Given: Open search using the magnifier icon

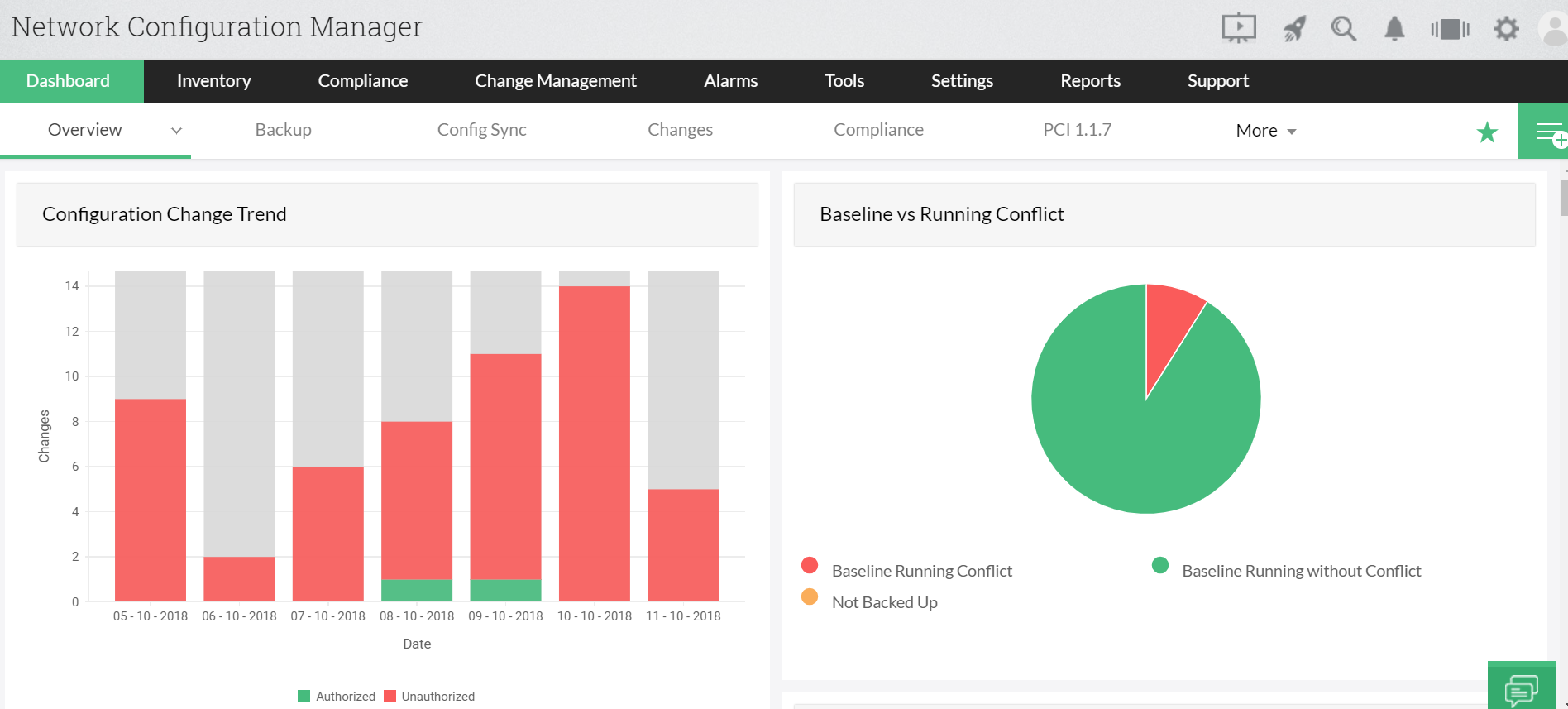Looking at the screenshot, I should (1344, 29).
